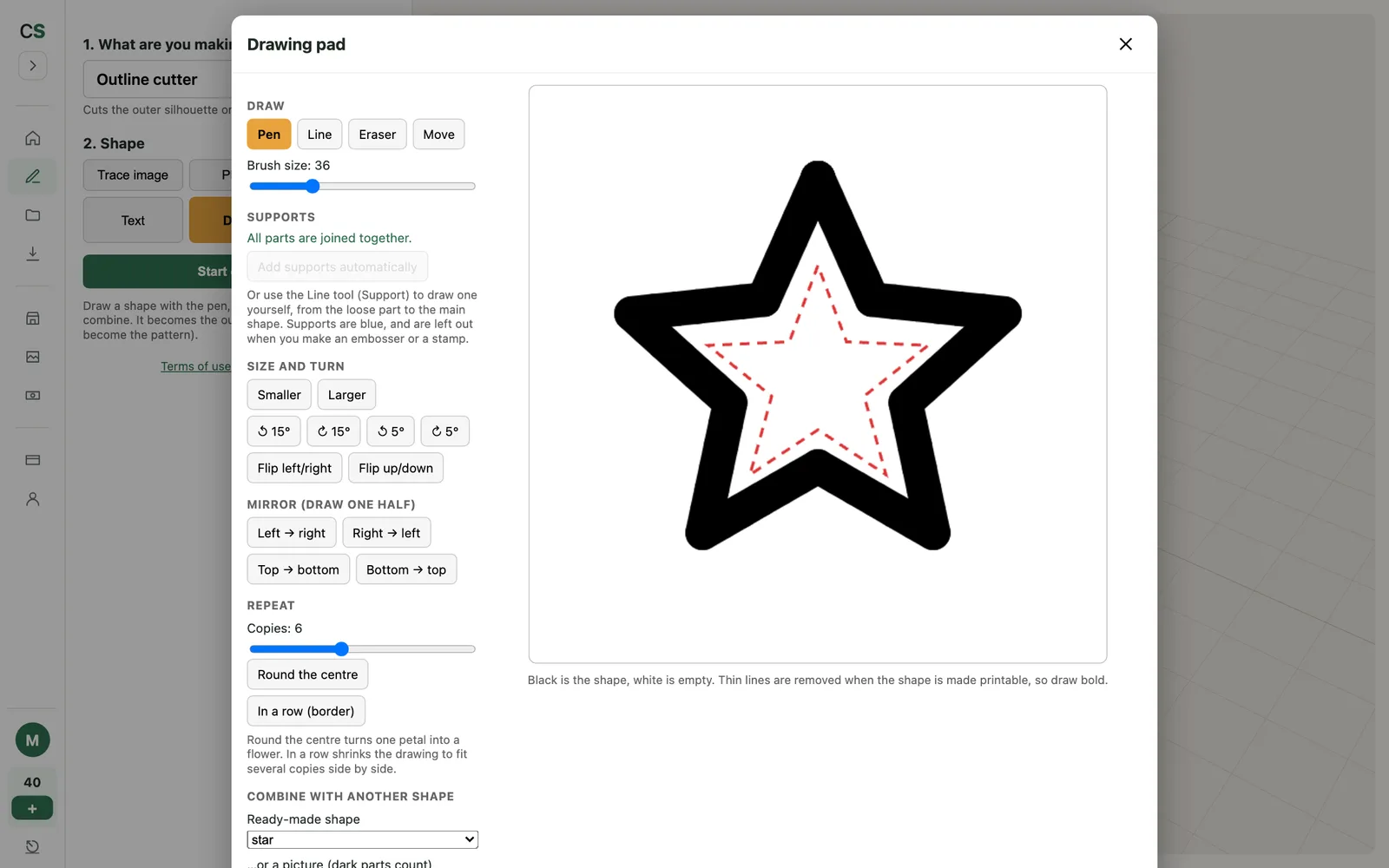1389x868 pixels.
Task: Click the Smaller button
Action: point(279,395)
